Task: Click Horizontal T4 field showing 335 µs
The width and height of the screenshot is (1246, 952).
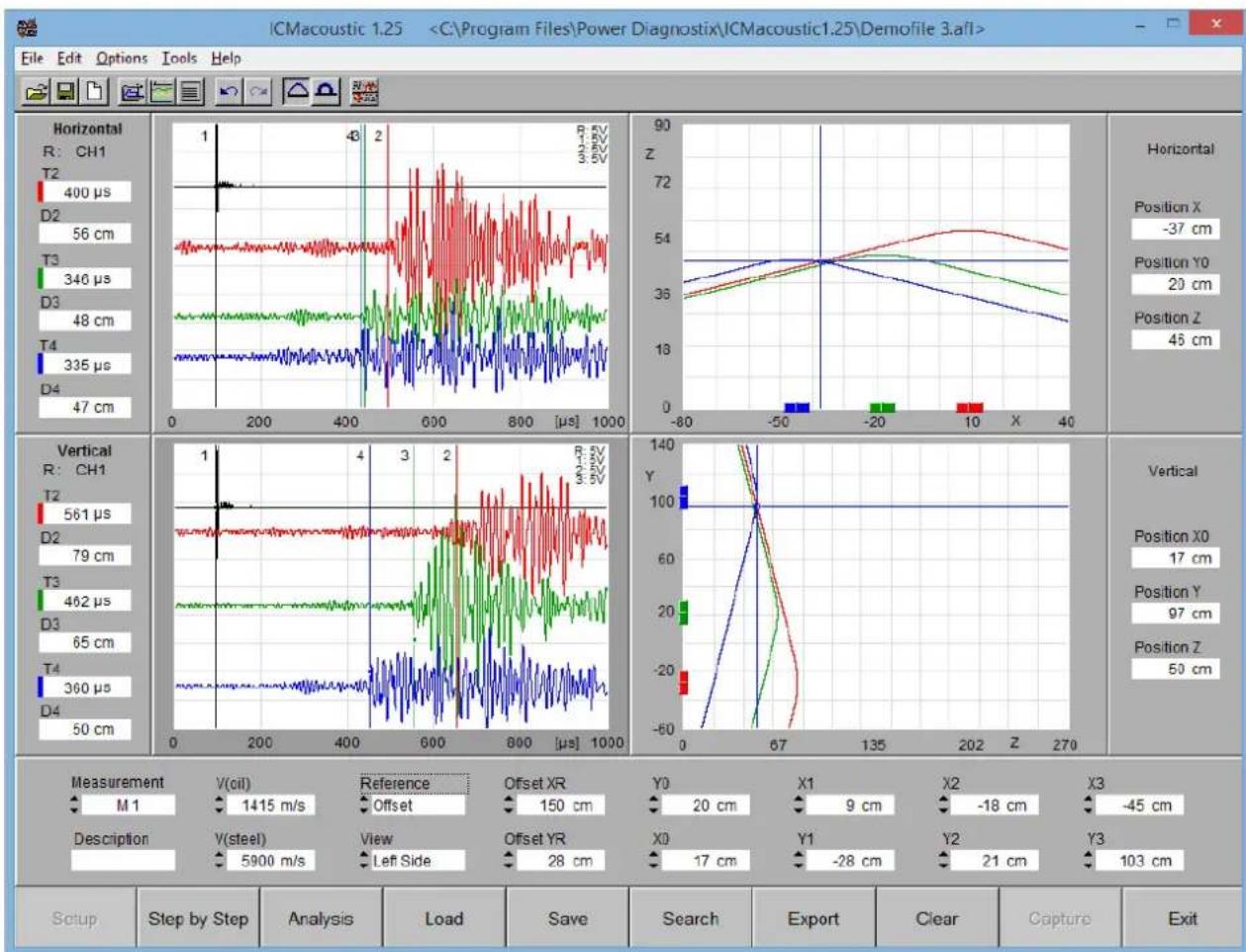Action: (85, 365)
